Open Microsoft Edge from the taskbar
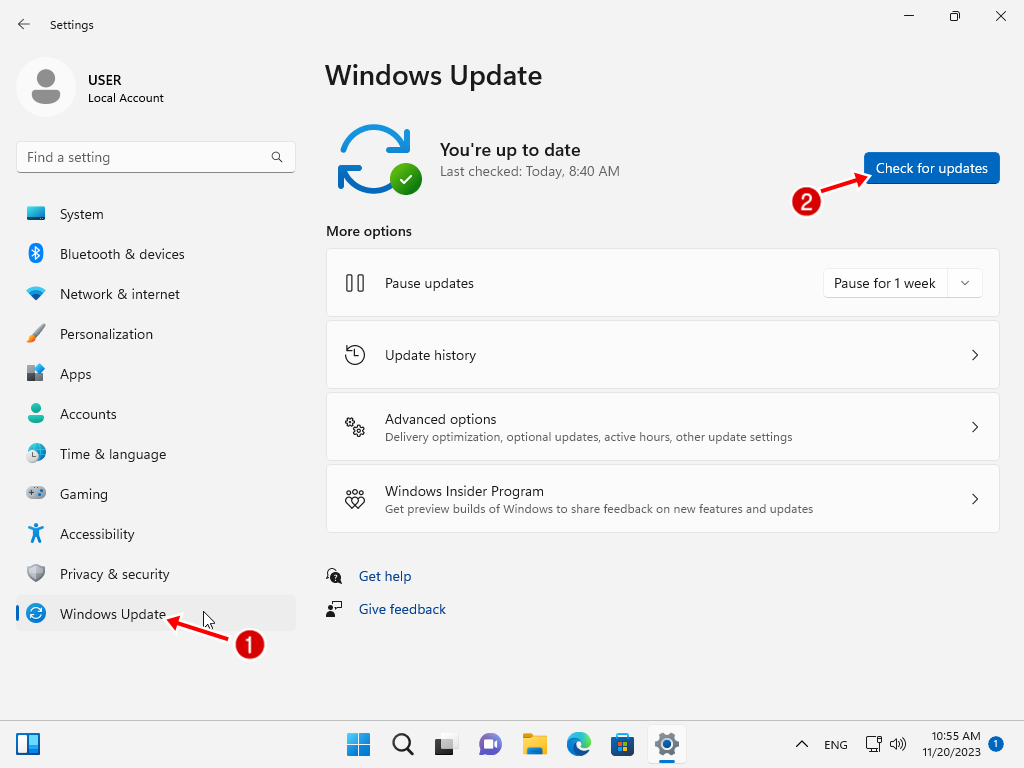 click(x=579, y=744)
